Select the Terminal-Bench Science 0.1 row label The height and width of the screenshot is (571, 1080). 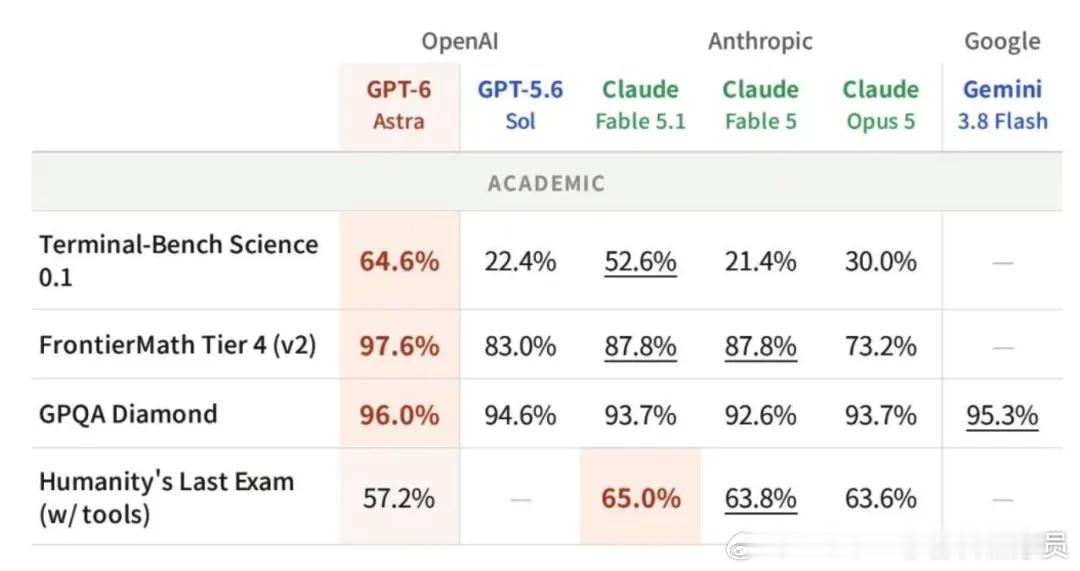coord(178,260)
